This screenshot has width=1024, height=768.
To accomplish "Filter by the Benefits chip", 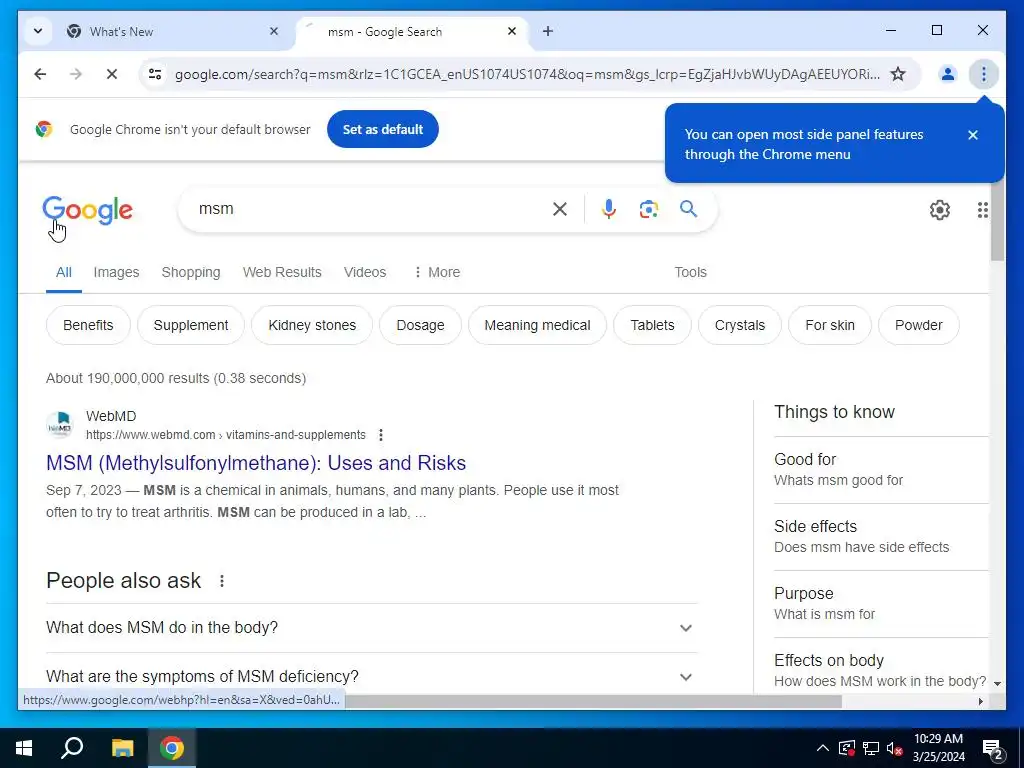I will (88, 325).
